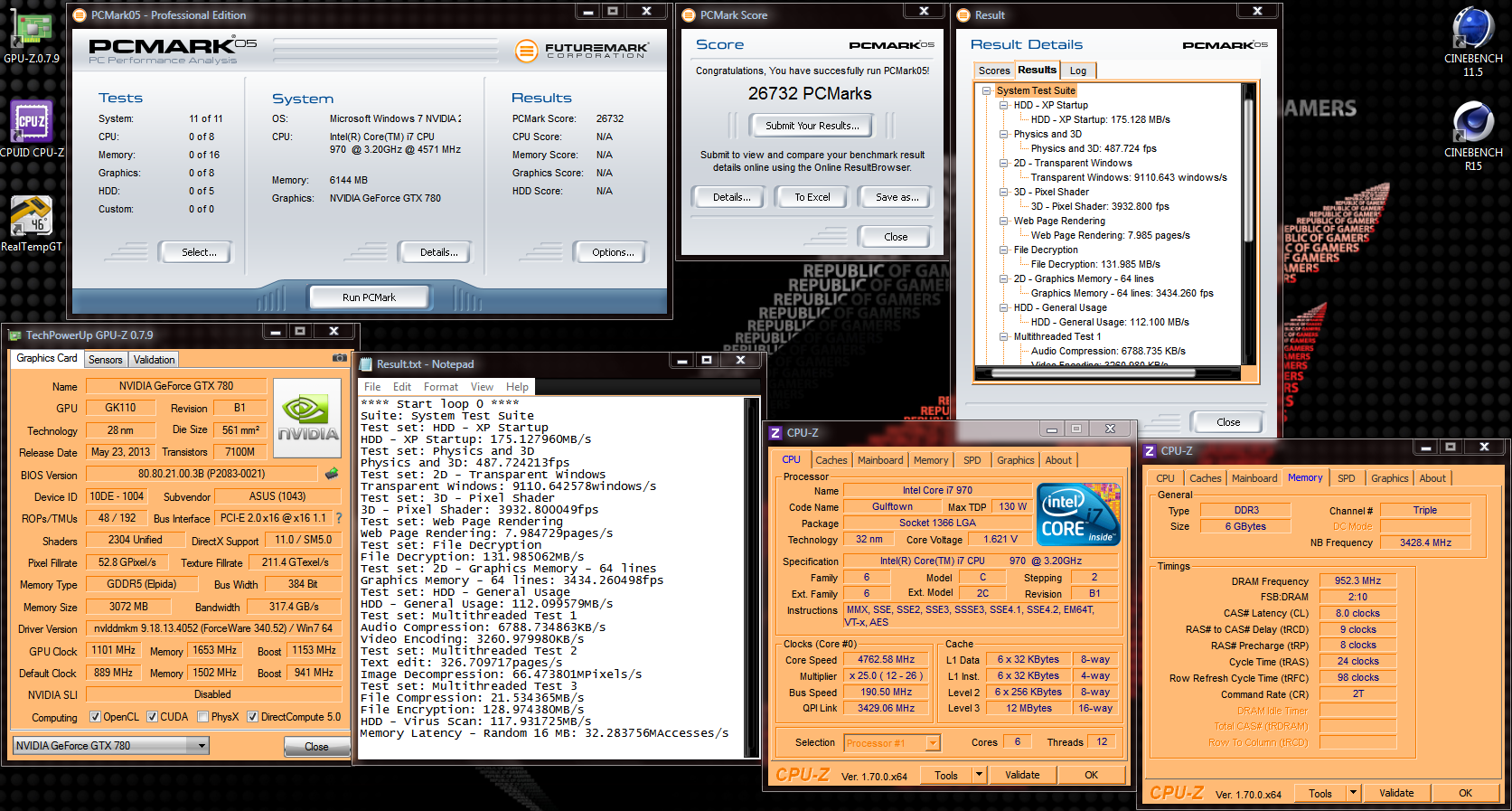Open the Tools dropdown arrow in CPU-Z Memory window
Viewport: 1512px width, 811px height.
pos(1353,793)
